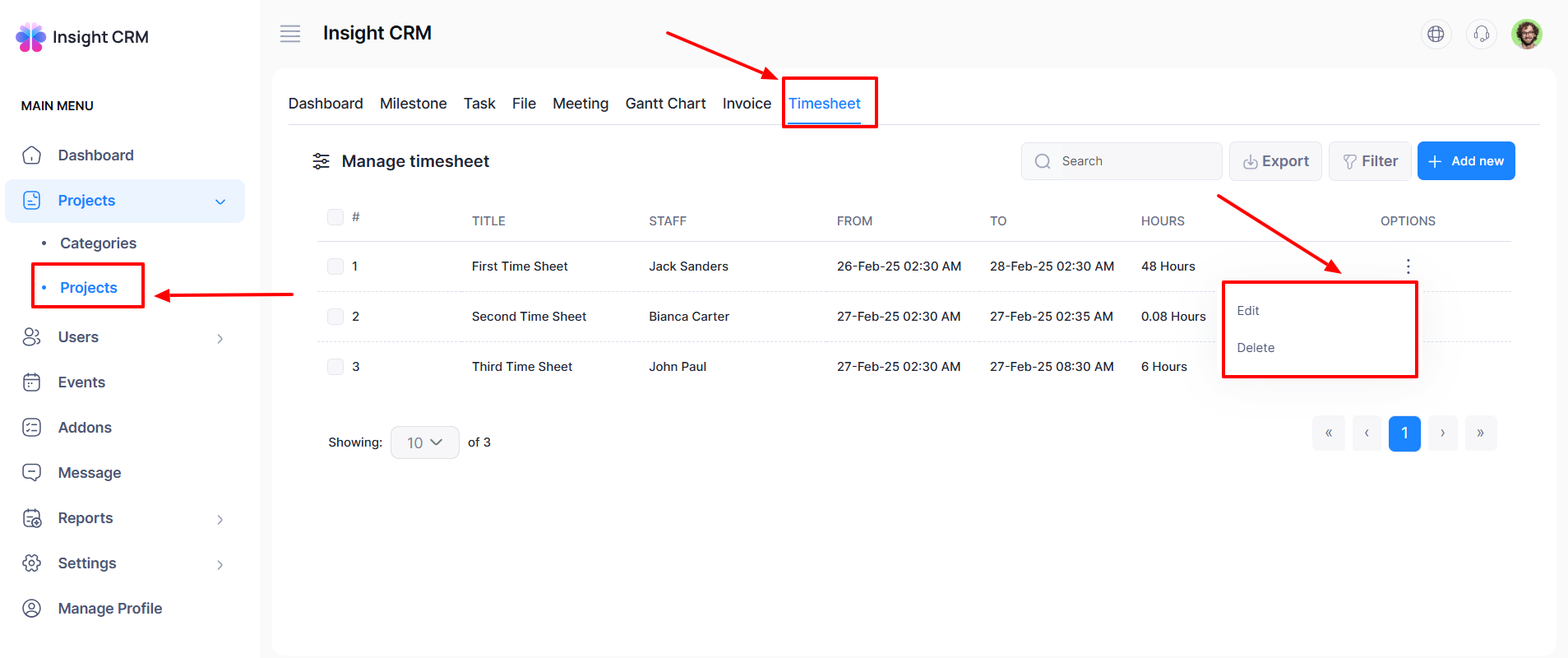Switch to the Gantt Chart tab
This screenshot has height=658, width=1568.
[665, 104]
